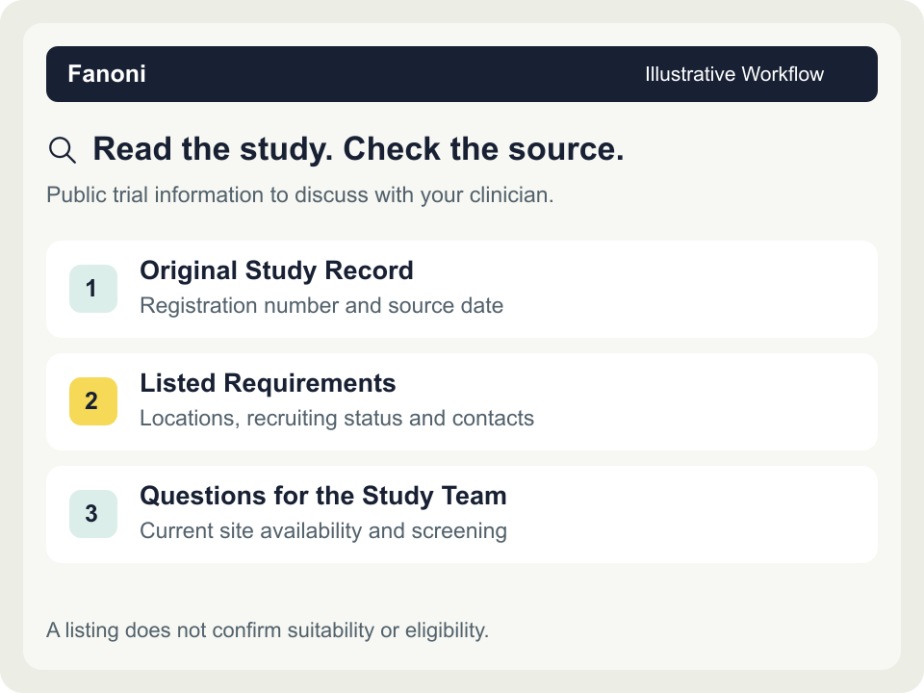Open Questions for the Study Team card
This screenshot has height=693, width=924.
pyautogui.click(x=462, y=514)
